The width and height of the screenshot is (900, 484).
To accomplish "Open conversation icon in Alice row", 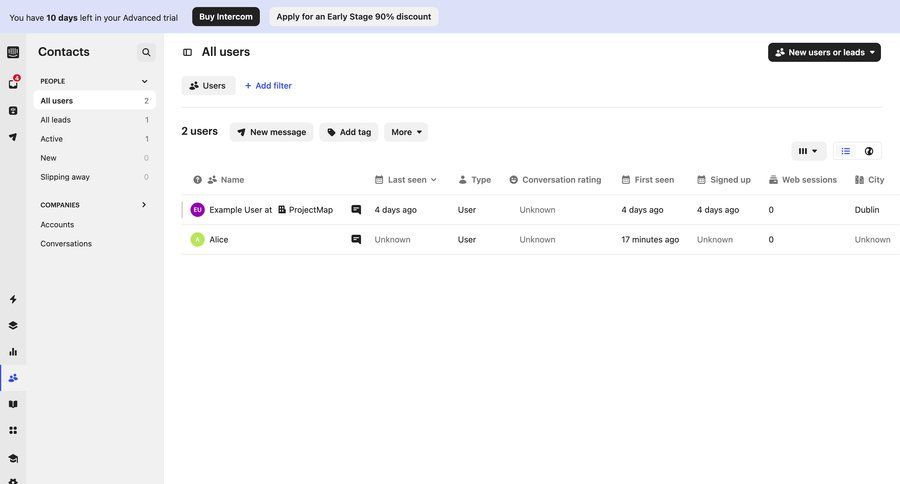I will 356,239.
